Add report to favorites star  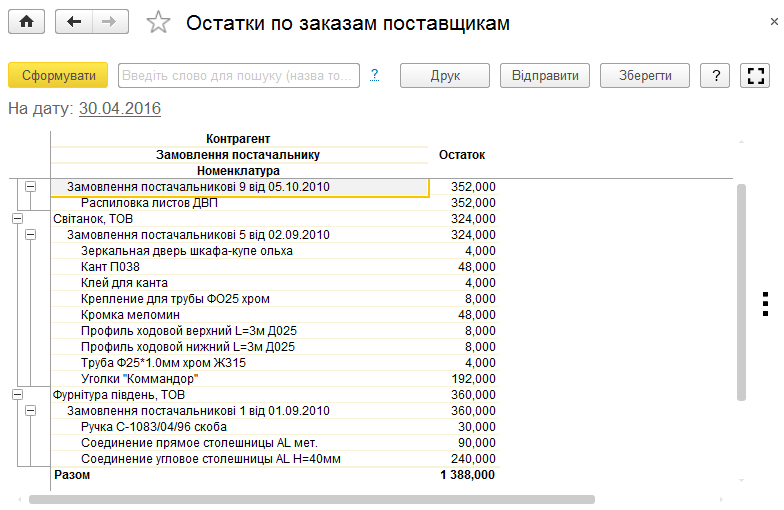click(158, 22)
